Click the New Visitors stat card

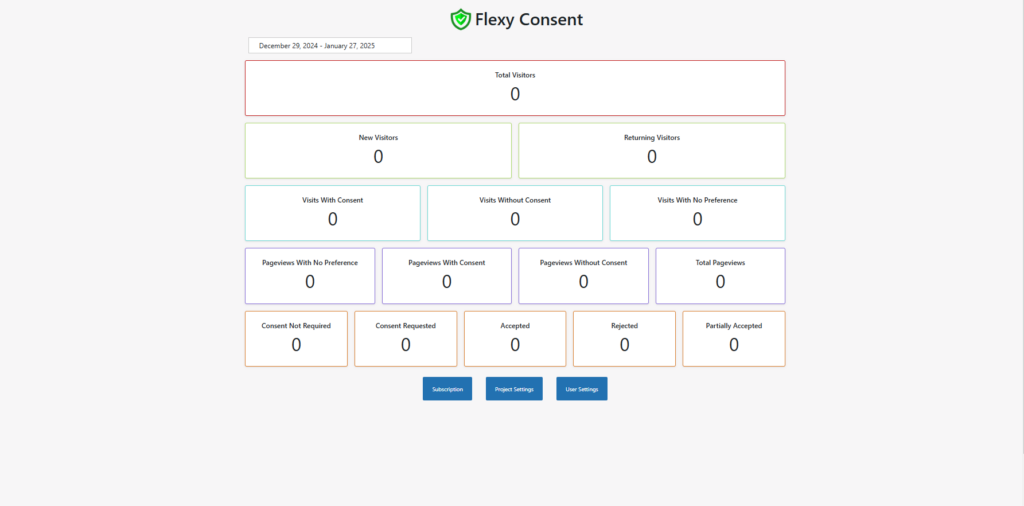(378, 151)
